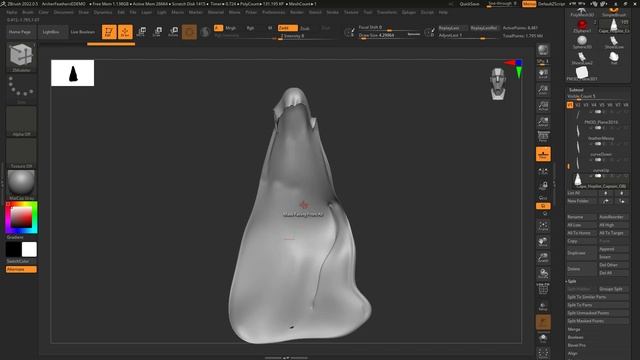640x360 pixels.
Task: Click Split To Similar Parts button
Action: [598, 297]
